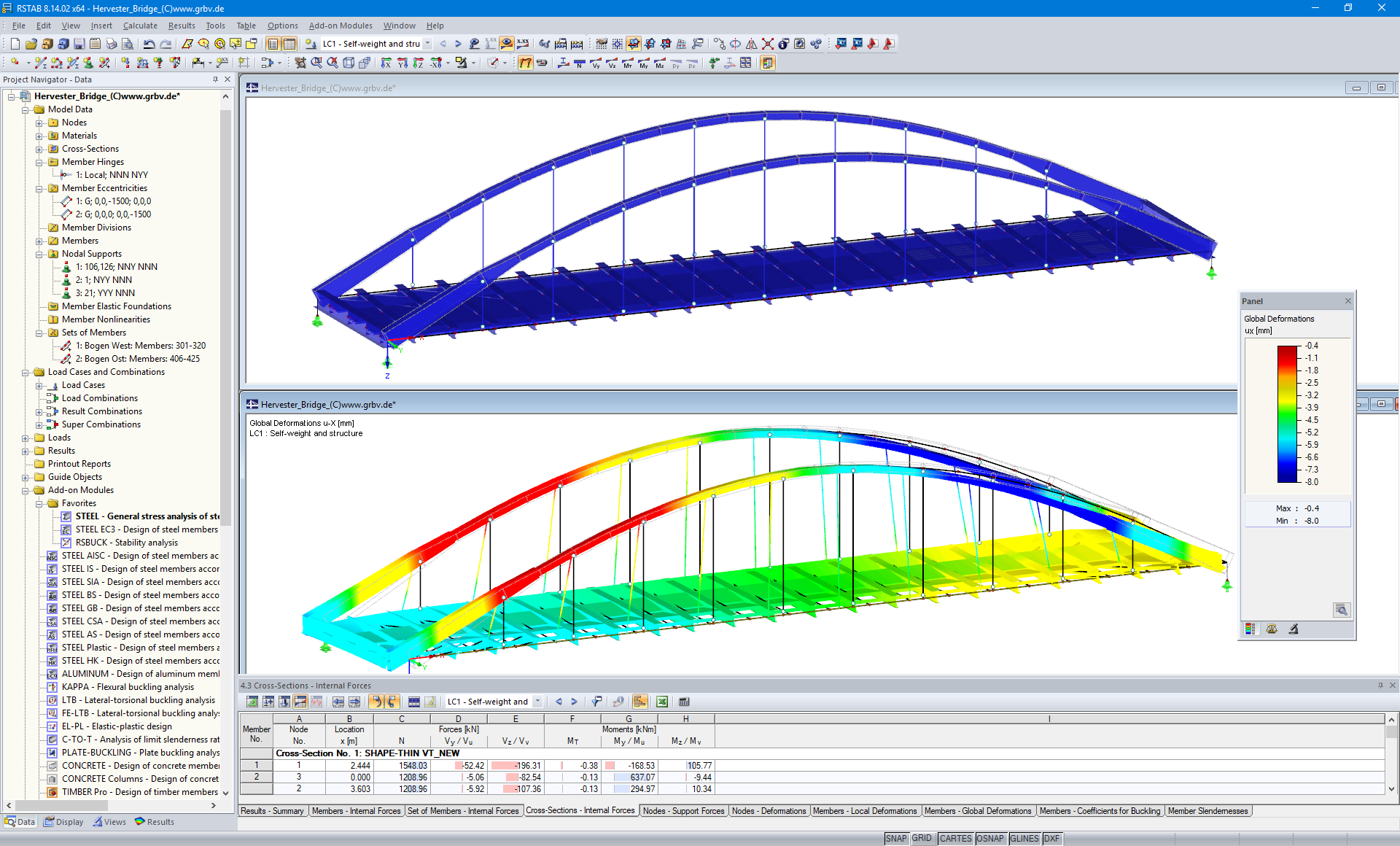Switch to the Members - Internal Forces tab
This screenshot has height=846, width=1400.
[x=357, y=811]
